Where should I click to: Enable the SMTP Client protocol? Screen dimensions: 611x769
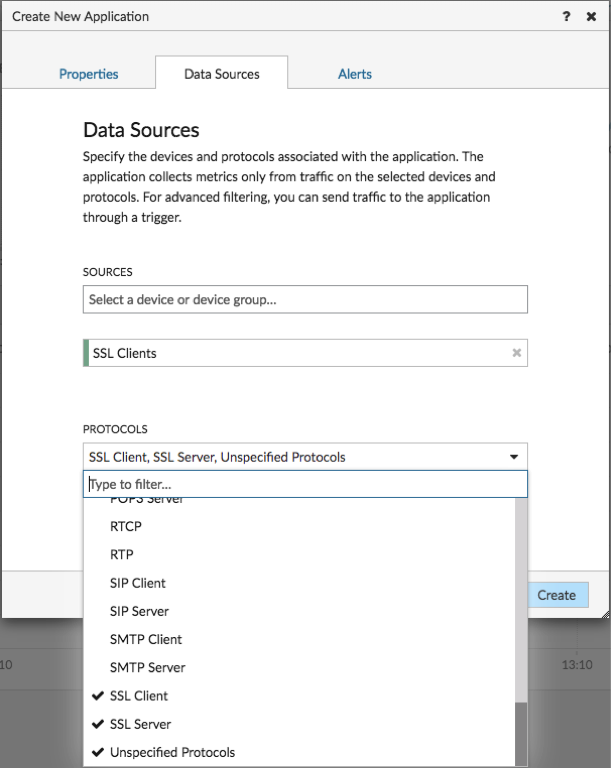tap(299, 639)
